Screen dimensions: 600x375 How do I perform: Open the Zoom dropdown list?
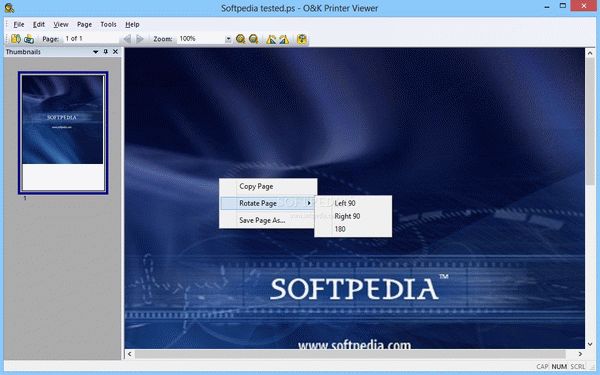pos(228,39)
